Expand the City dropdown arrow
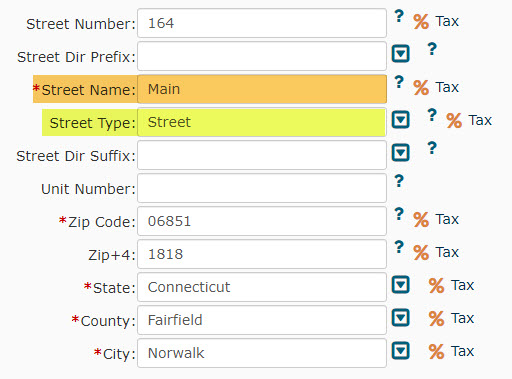 click(400, 351)
